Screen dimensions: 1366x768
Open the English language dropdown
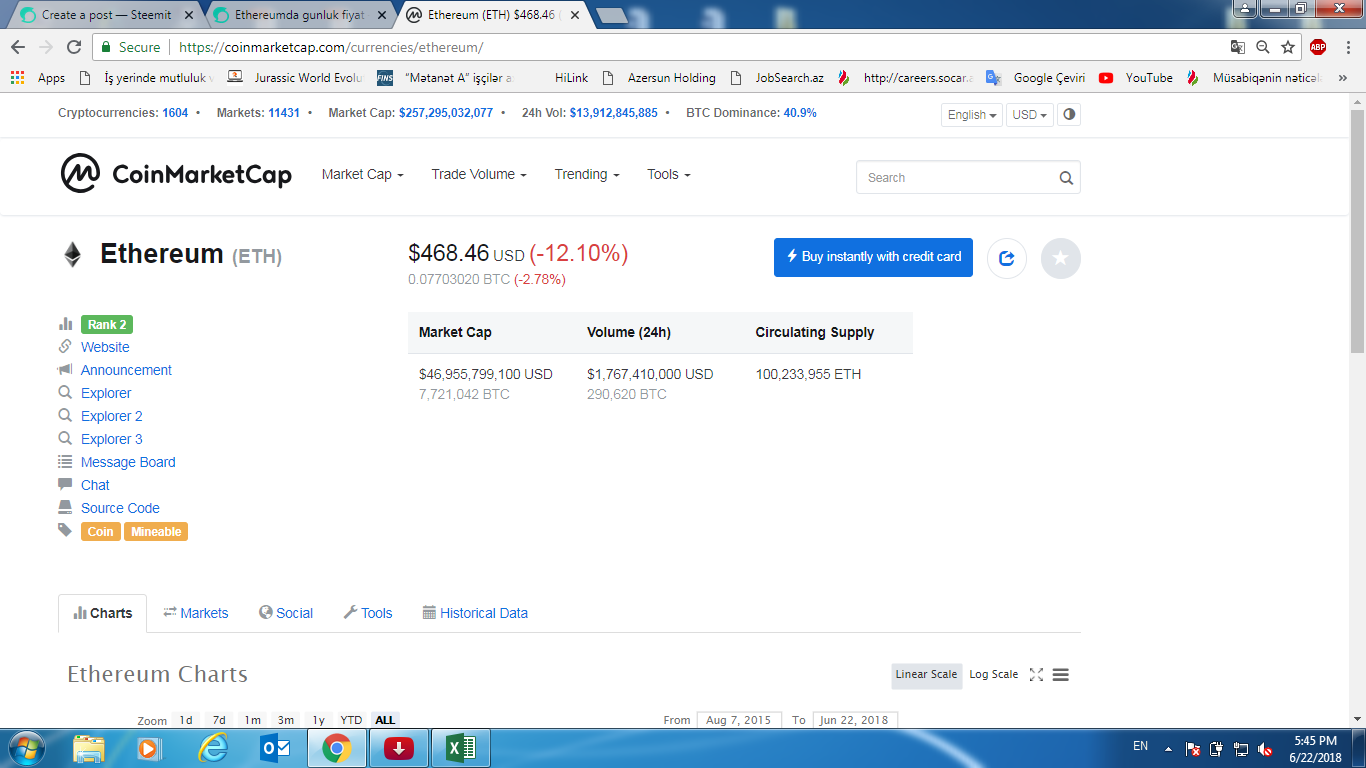tap(973, 115)
